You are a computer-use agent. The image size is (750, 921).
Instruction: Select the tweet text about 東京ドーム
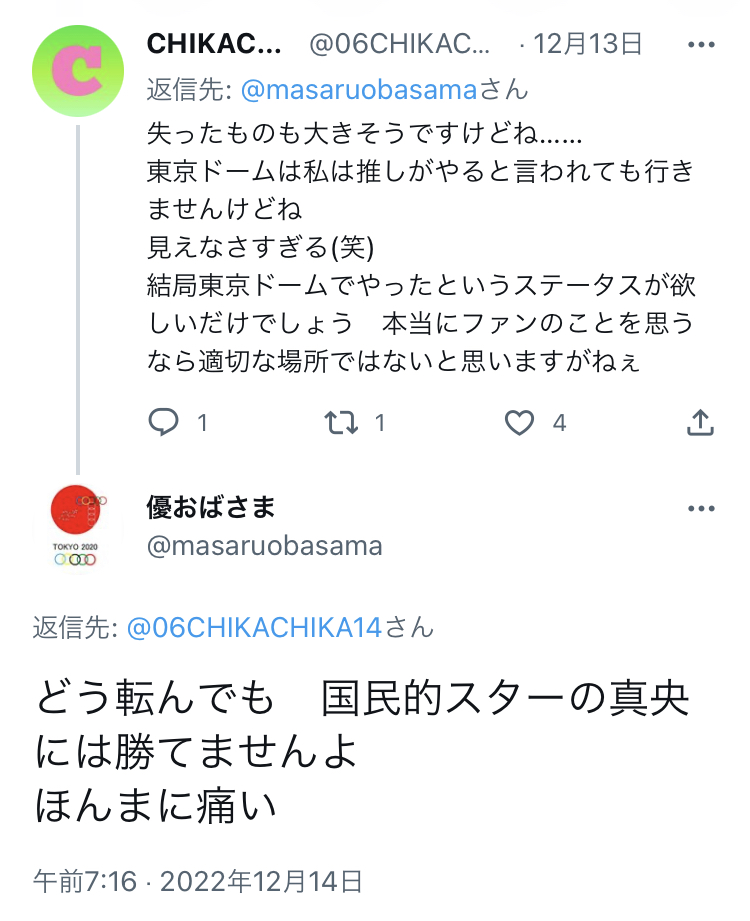click(x=420, y=247)
